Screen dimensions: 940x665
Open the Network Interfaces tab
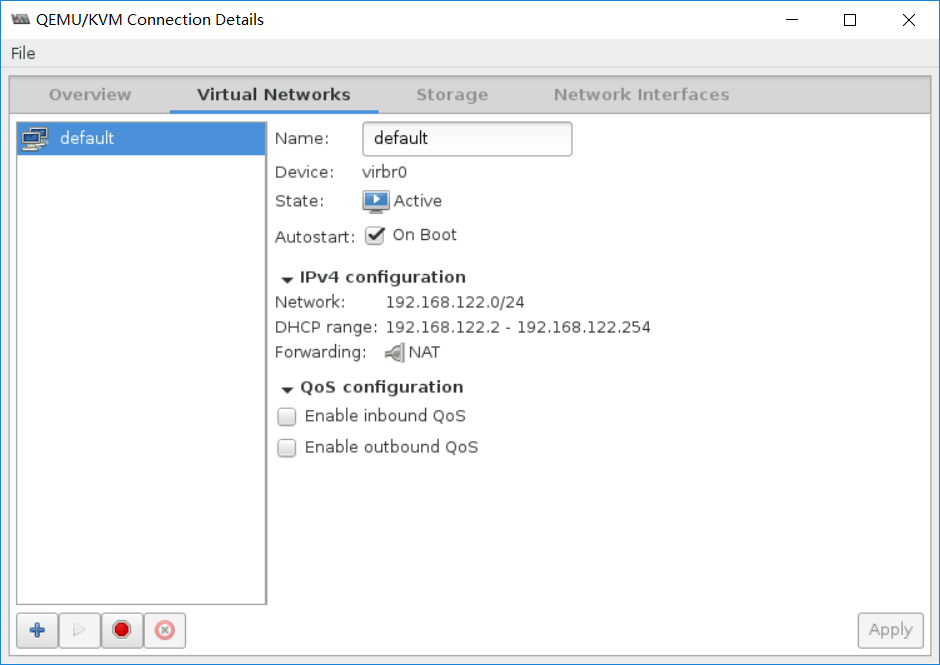(641, 95)
